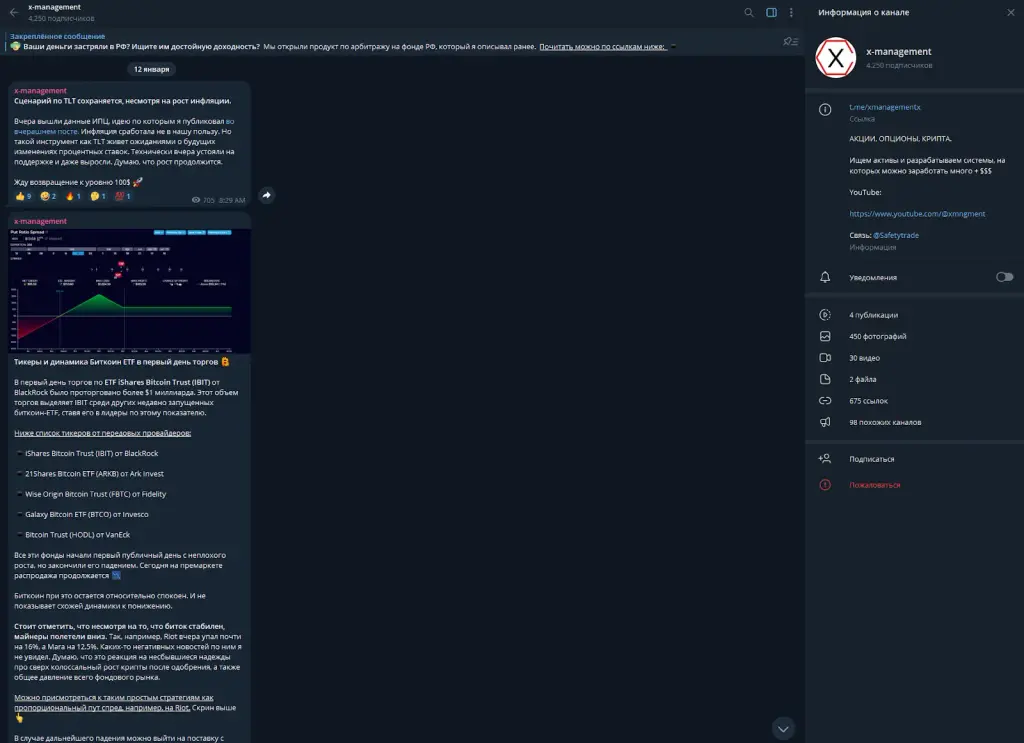Screen dimensions: 1024x743
Task: Open the pinned messages list icon
Action: (790, 42)
